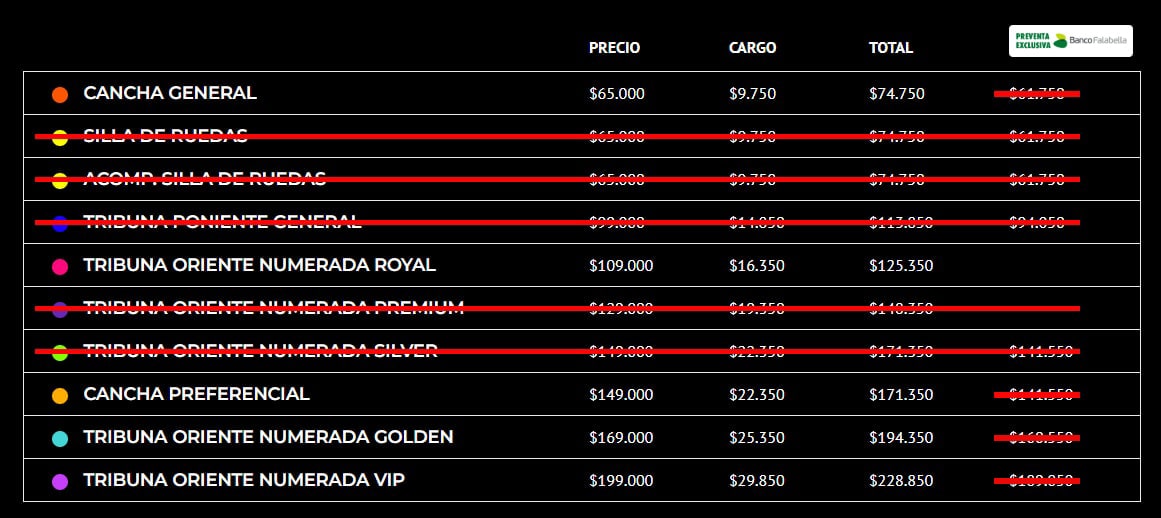Click the blue dot beside Tribuna Poniente General
Viewport: 1161px width, 518px height.
pos(60,224)
